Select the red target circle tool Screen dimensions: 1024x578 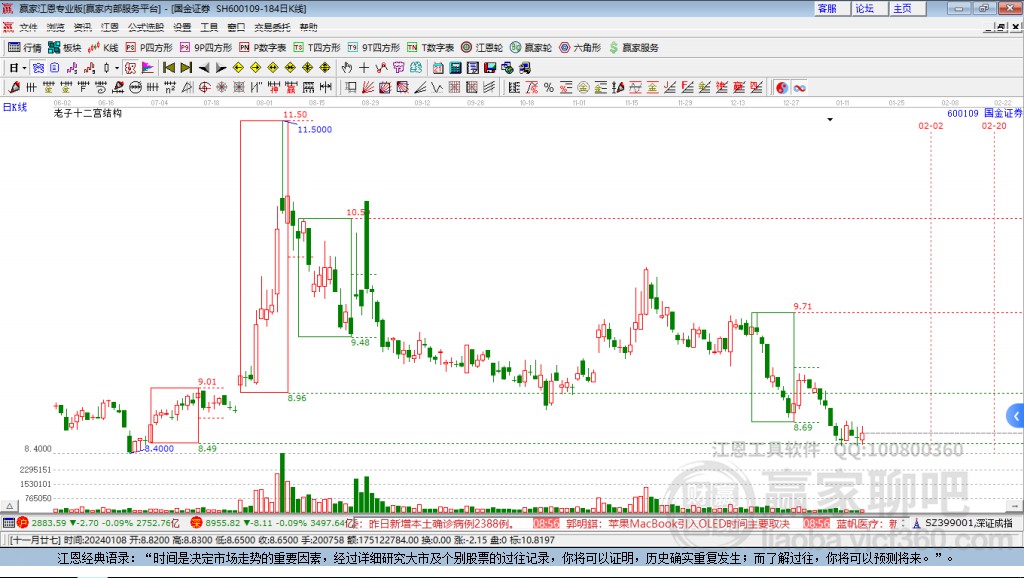204,88
